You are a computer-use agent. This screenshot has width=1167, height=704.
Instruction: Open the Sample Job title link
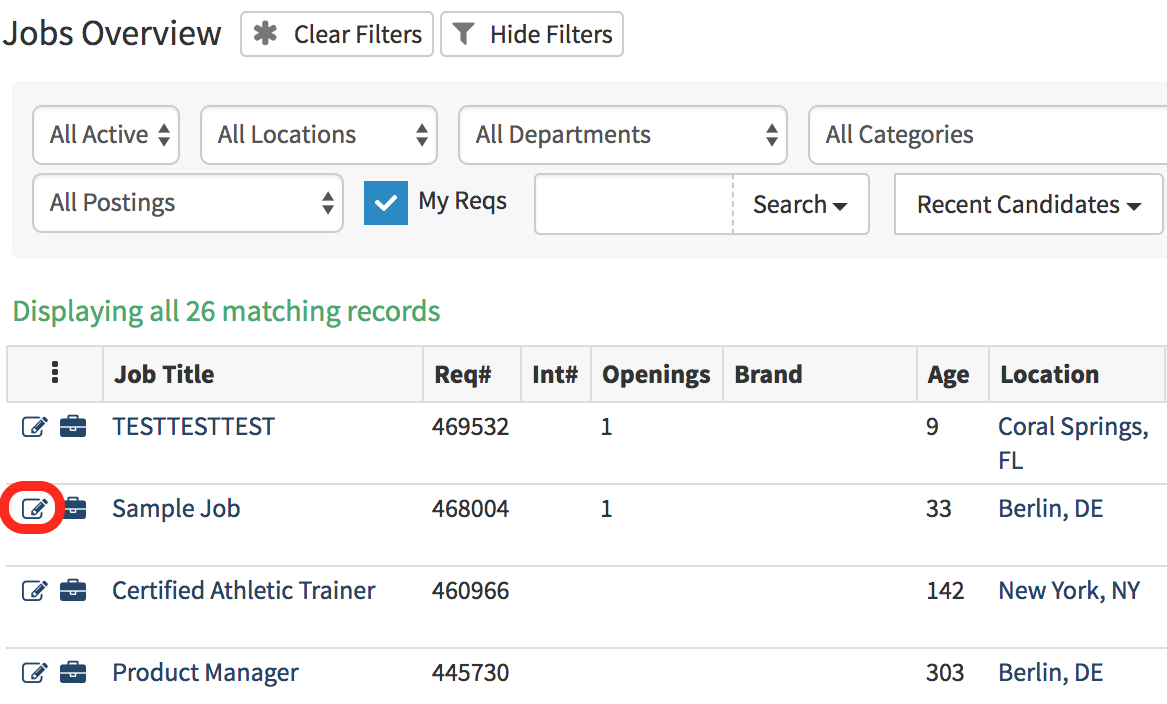pos(176,509)
